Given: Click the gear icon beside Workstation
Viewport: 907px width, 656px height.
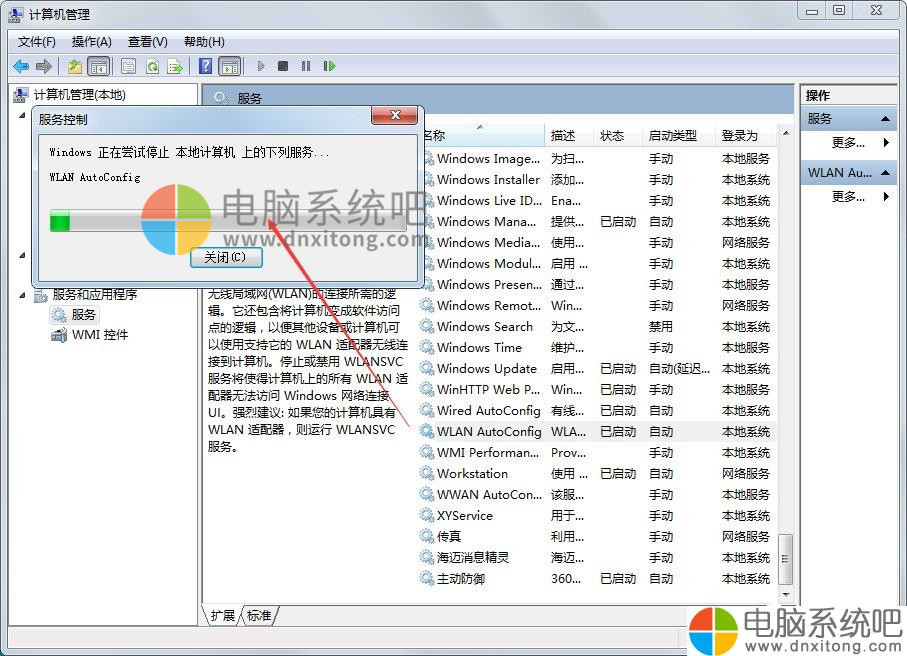Looking at the screenshot, I should 427,473.
